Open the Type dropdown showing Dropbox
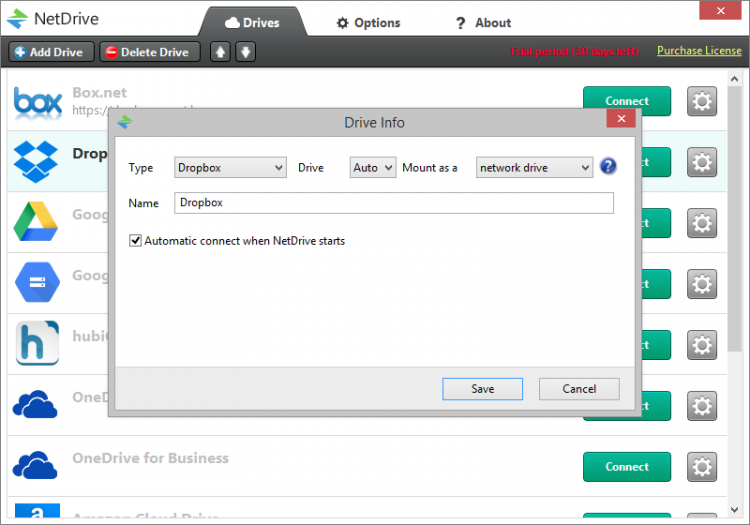The height and width of the screenshot is (525, 750). click(230, 167)
